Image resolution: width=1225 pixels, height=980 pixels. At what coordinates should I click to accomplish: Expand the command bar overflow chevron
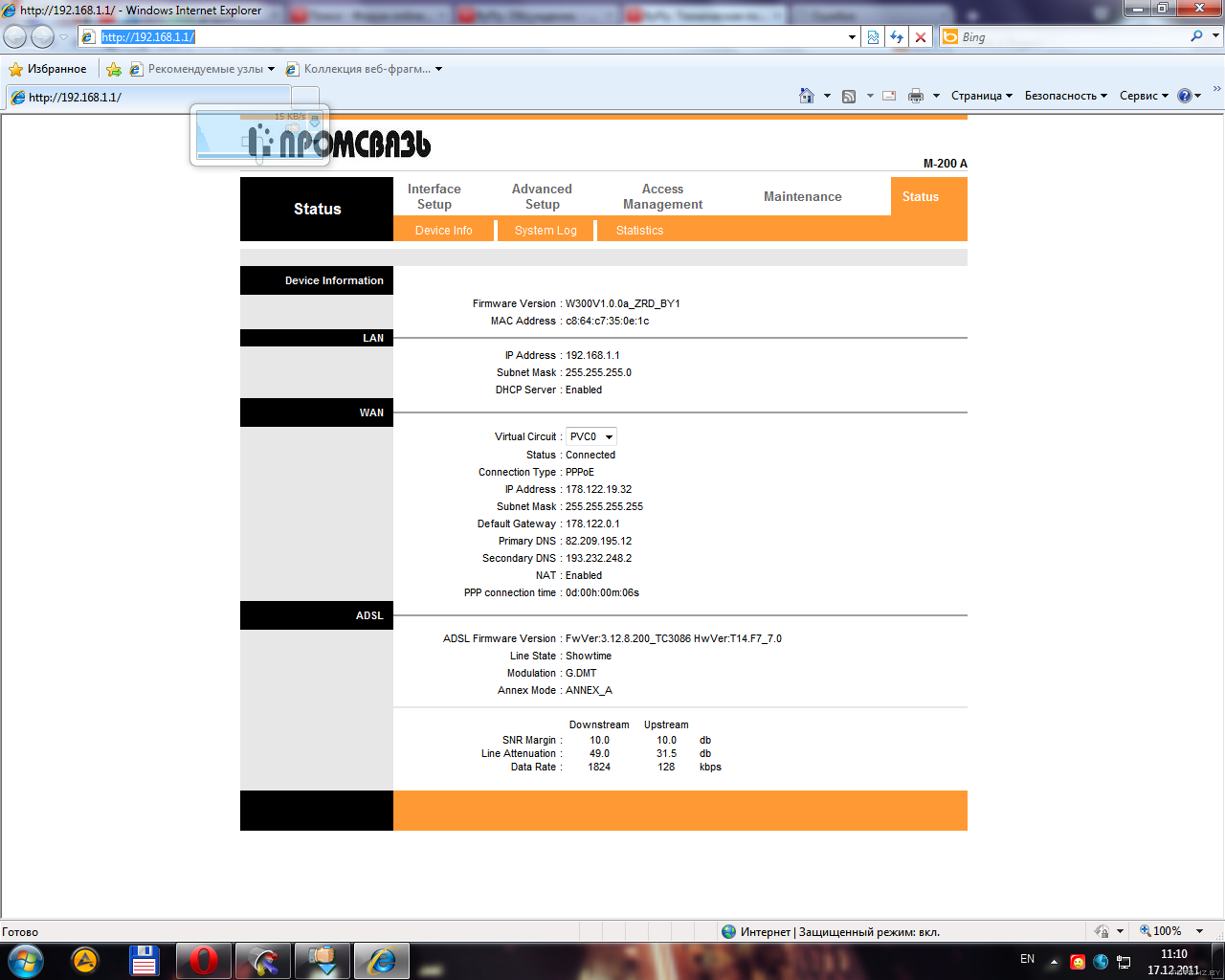pos(1216,89)
